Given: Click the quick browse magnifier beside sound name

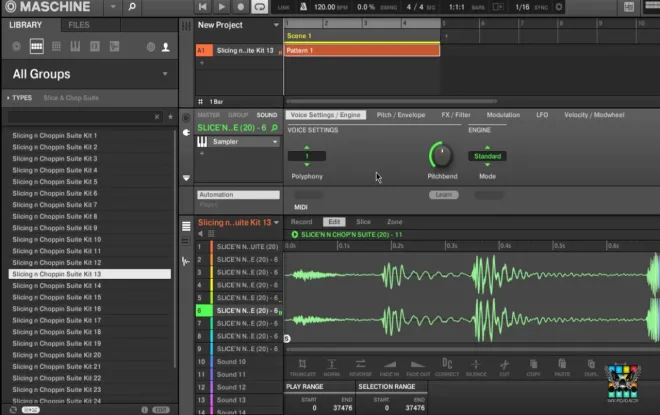Looking at the screenshot, I should pyautogui.click(x=274, y=128).
